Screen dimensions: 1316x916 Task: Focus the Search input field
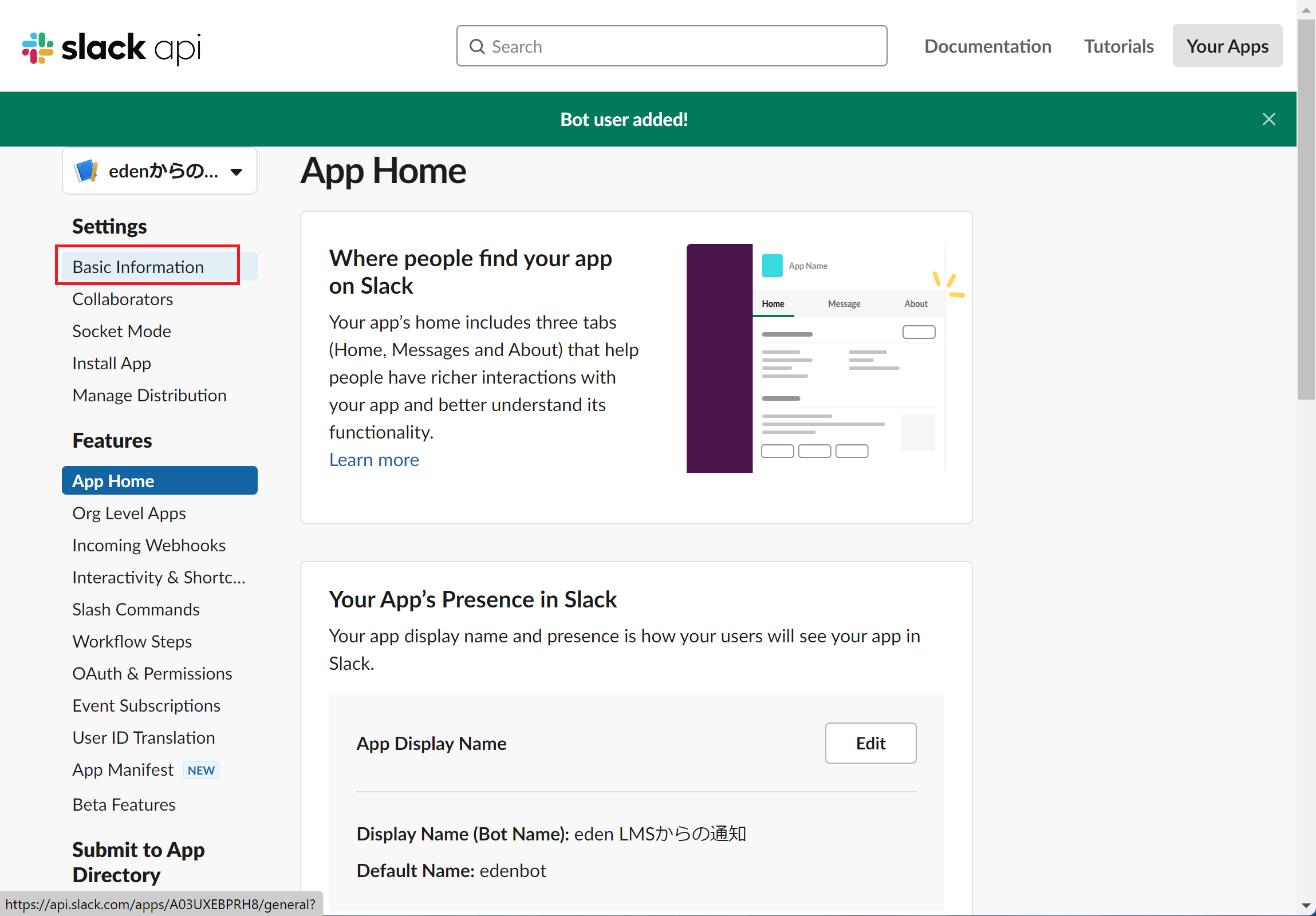coord(672,46)
